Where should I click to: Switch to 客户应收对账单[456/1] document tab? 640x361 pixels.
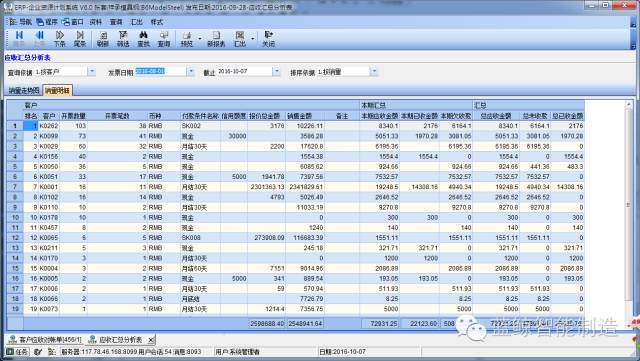(45, 339)
